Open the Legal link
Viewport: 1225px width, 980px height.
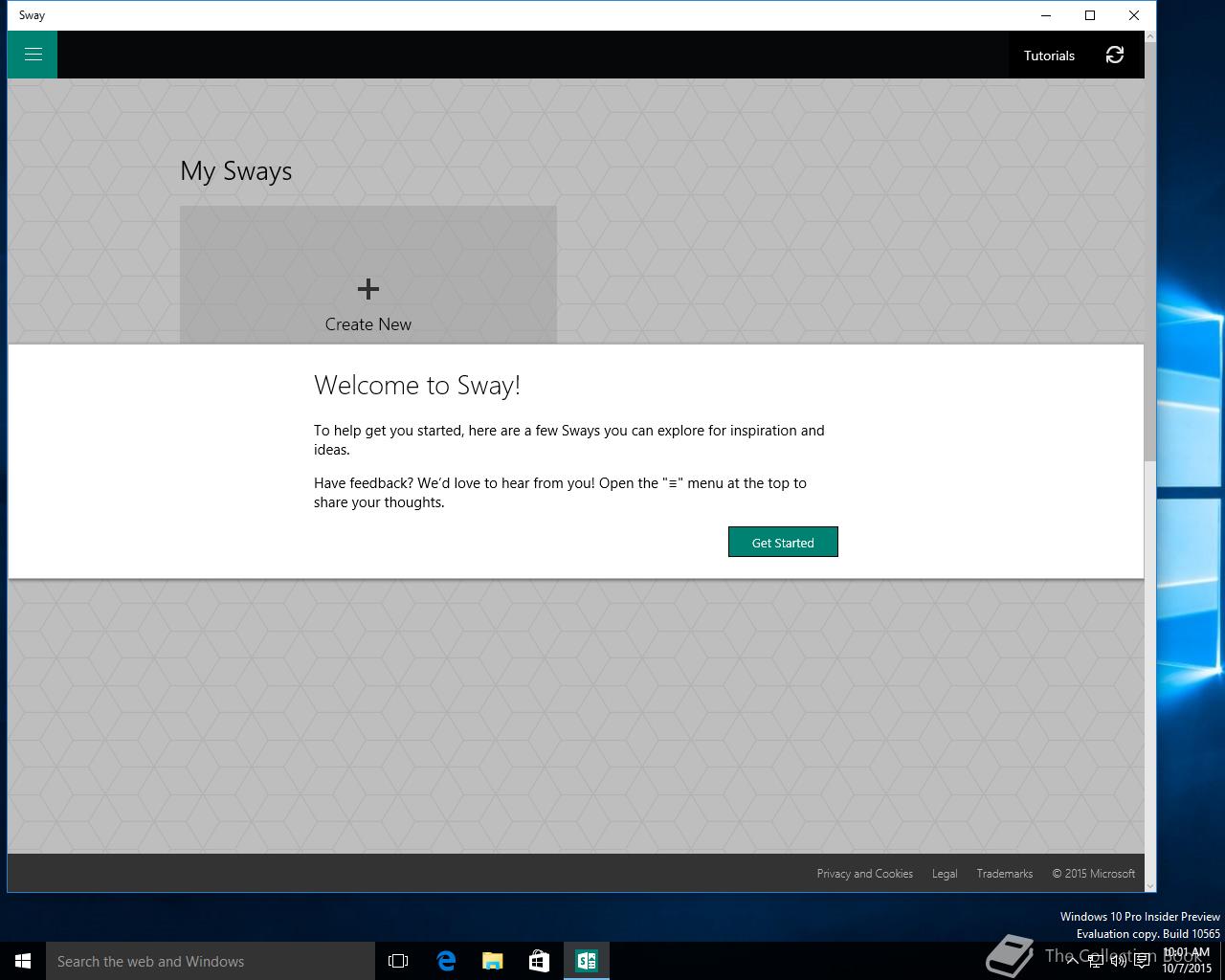[x=945, y=874]
